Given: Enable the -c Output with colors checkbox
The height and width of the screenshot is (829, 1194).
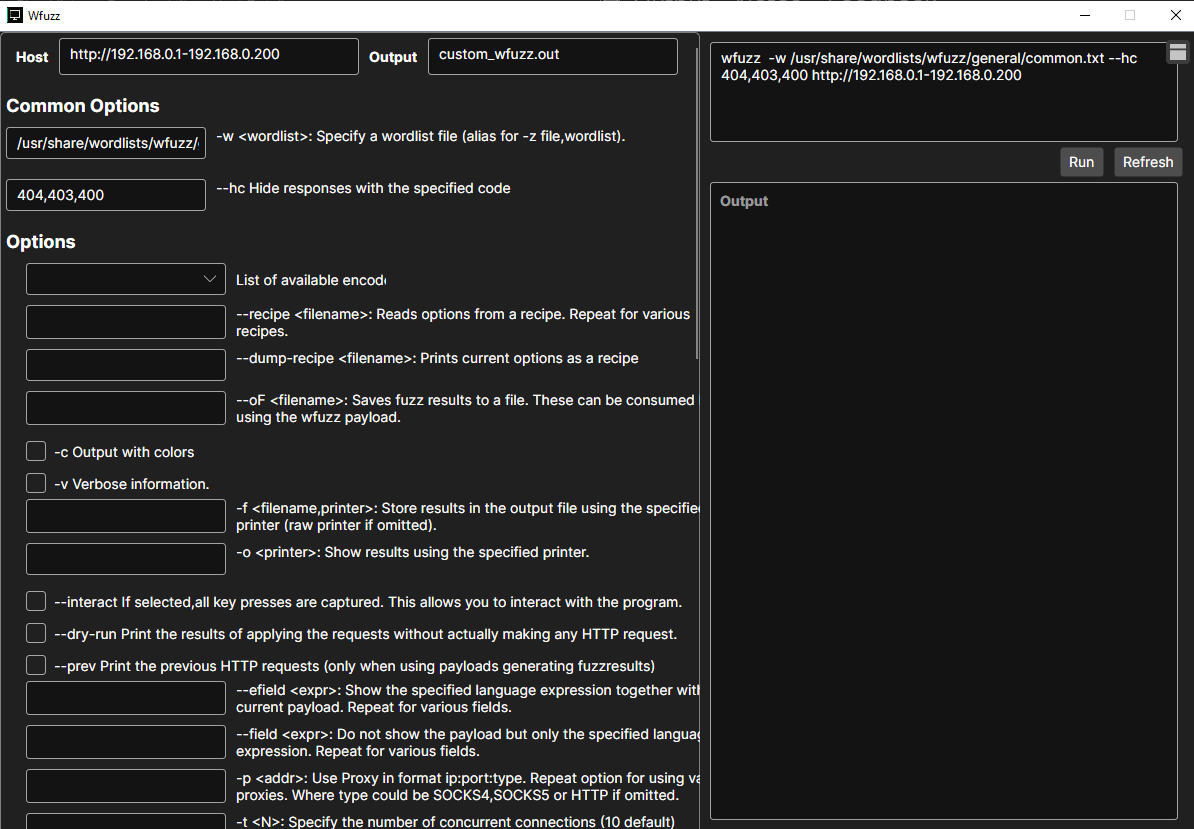Looking at the screenshot, I should [36, 452].
